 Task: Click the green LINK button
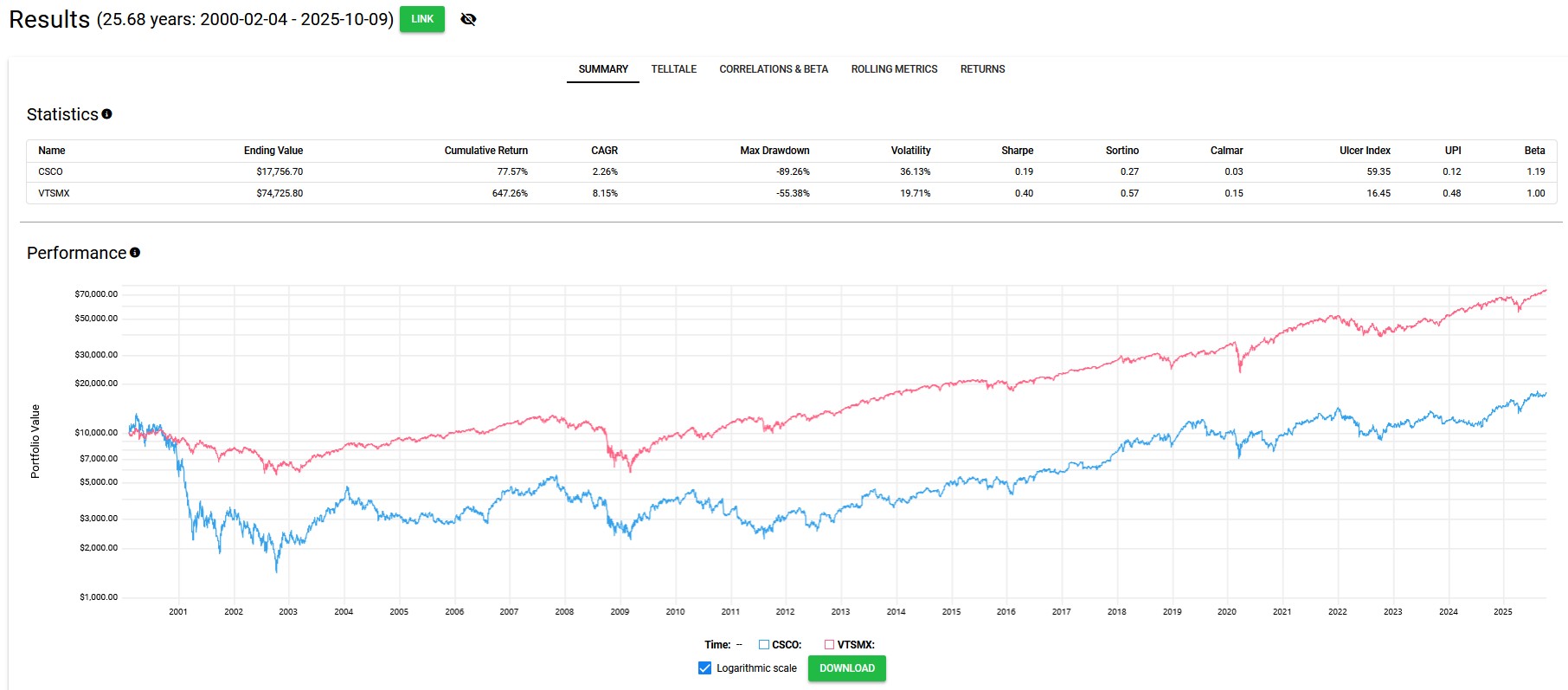tap(422, 19)
